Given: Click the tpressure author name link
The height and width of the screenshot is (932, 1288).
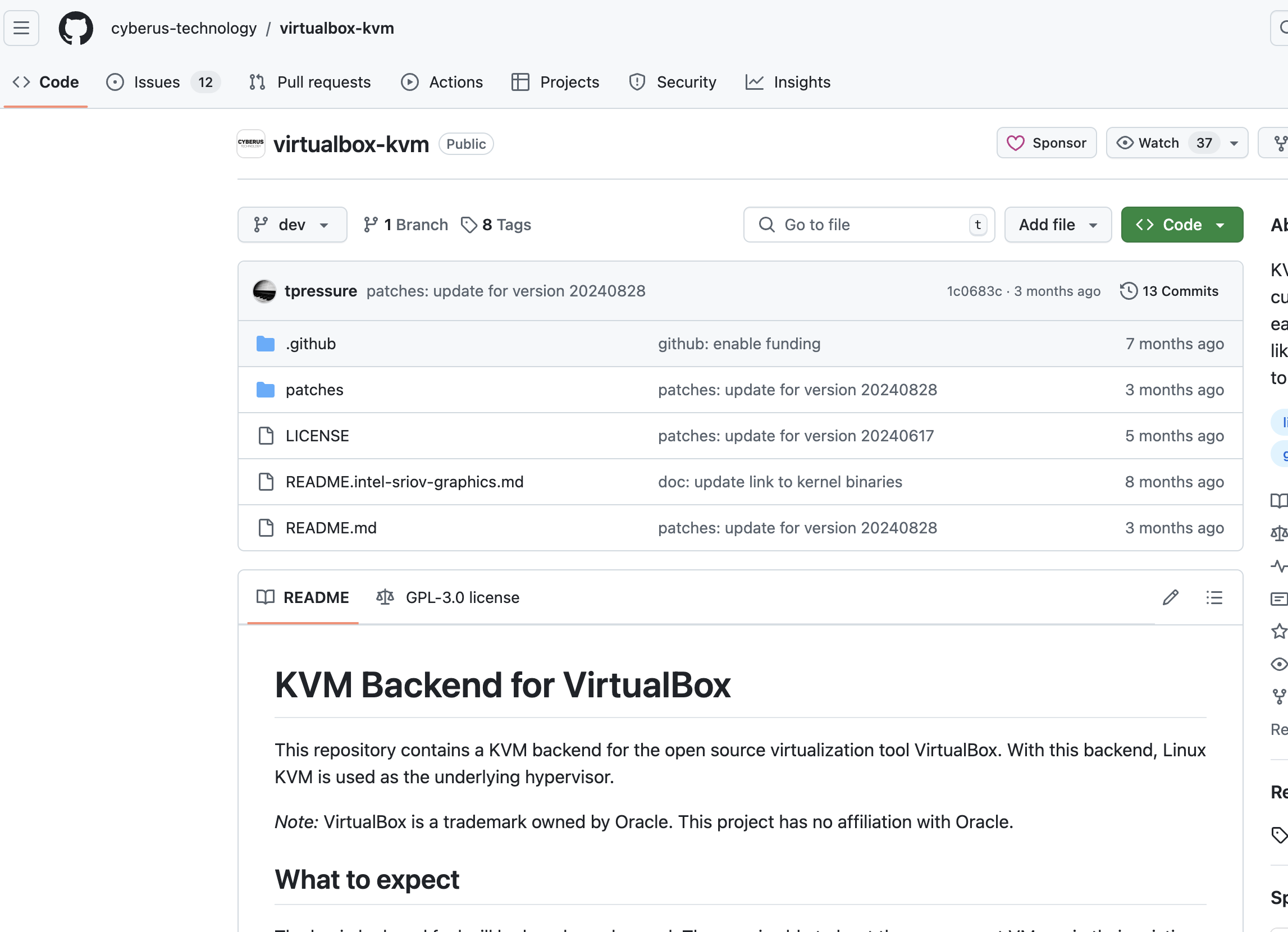Looking at the screenshot, I should (x=321, y=291).
